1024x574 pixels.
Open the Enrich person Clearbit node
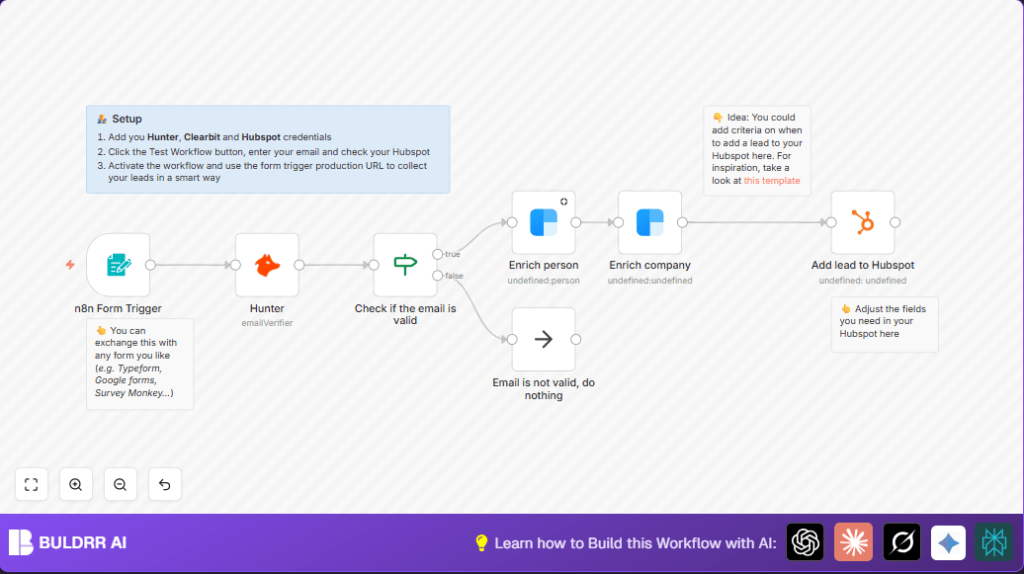click(543, 222)
